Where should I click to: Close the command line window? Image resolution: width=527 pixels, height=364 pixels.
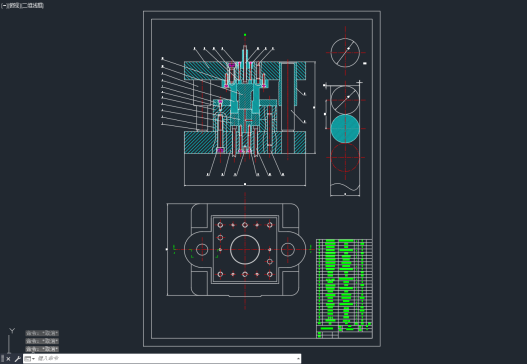pyautogui.click(x=8, y=359)
